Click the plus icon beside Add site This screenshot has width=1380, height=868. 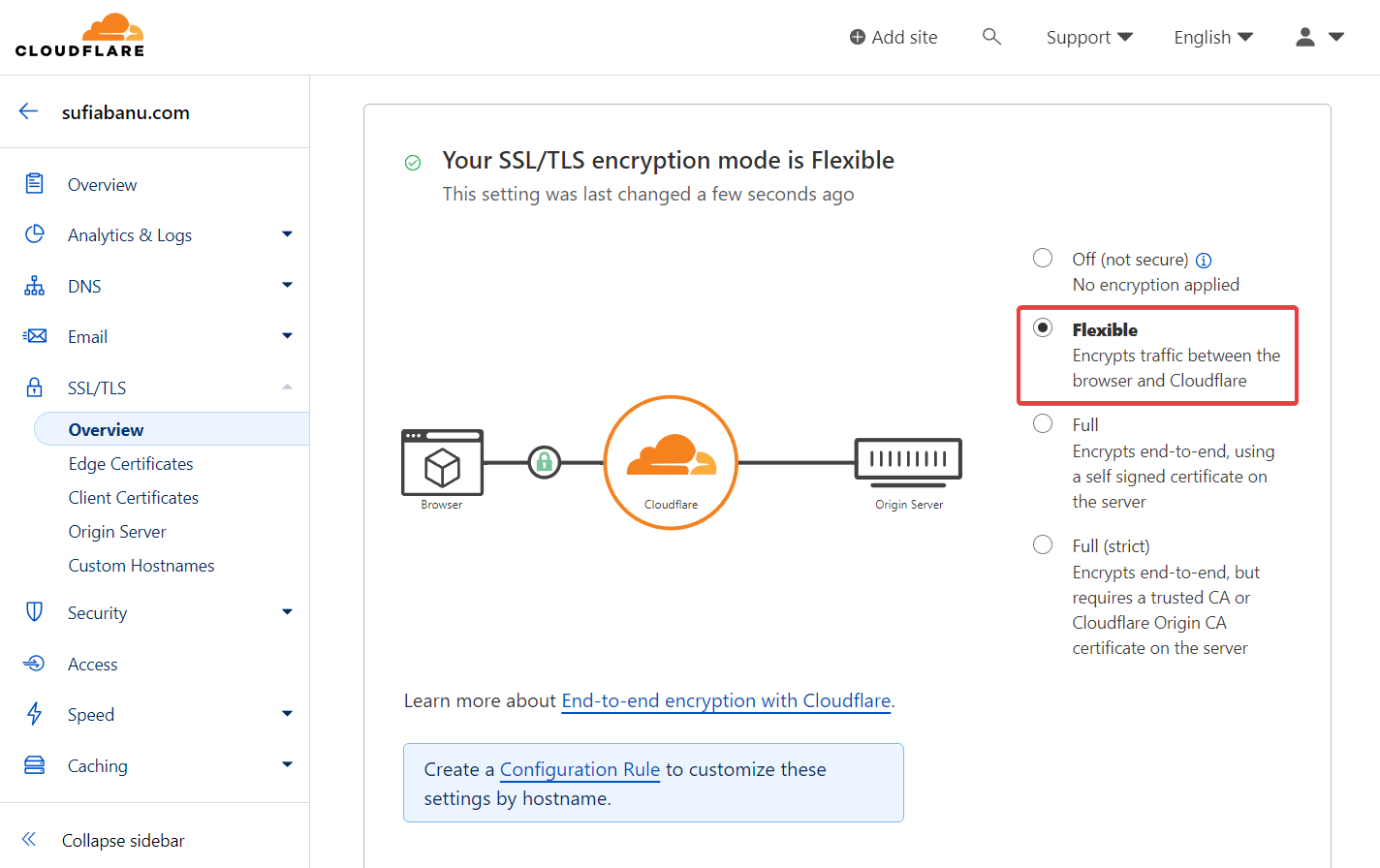point(858,37)
